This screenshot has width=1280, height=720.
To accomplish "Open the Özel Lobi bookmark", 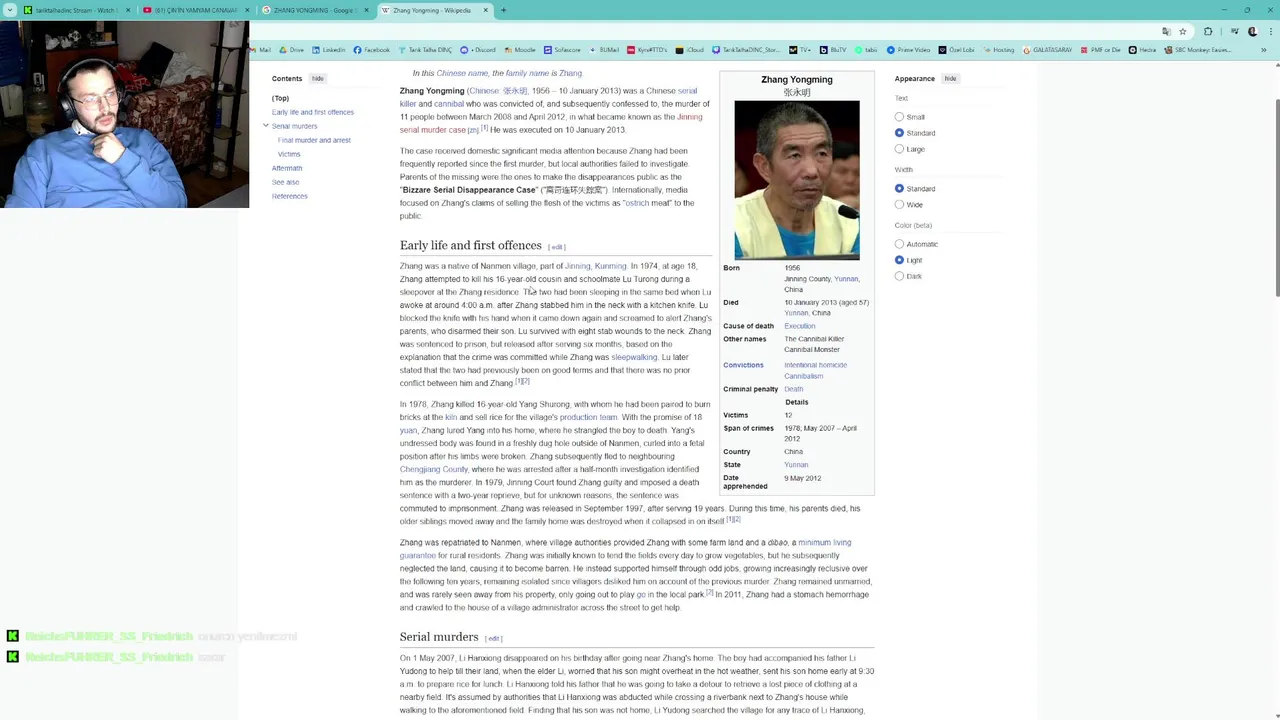I will click(955, 50).
